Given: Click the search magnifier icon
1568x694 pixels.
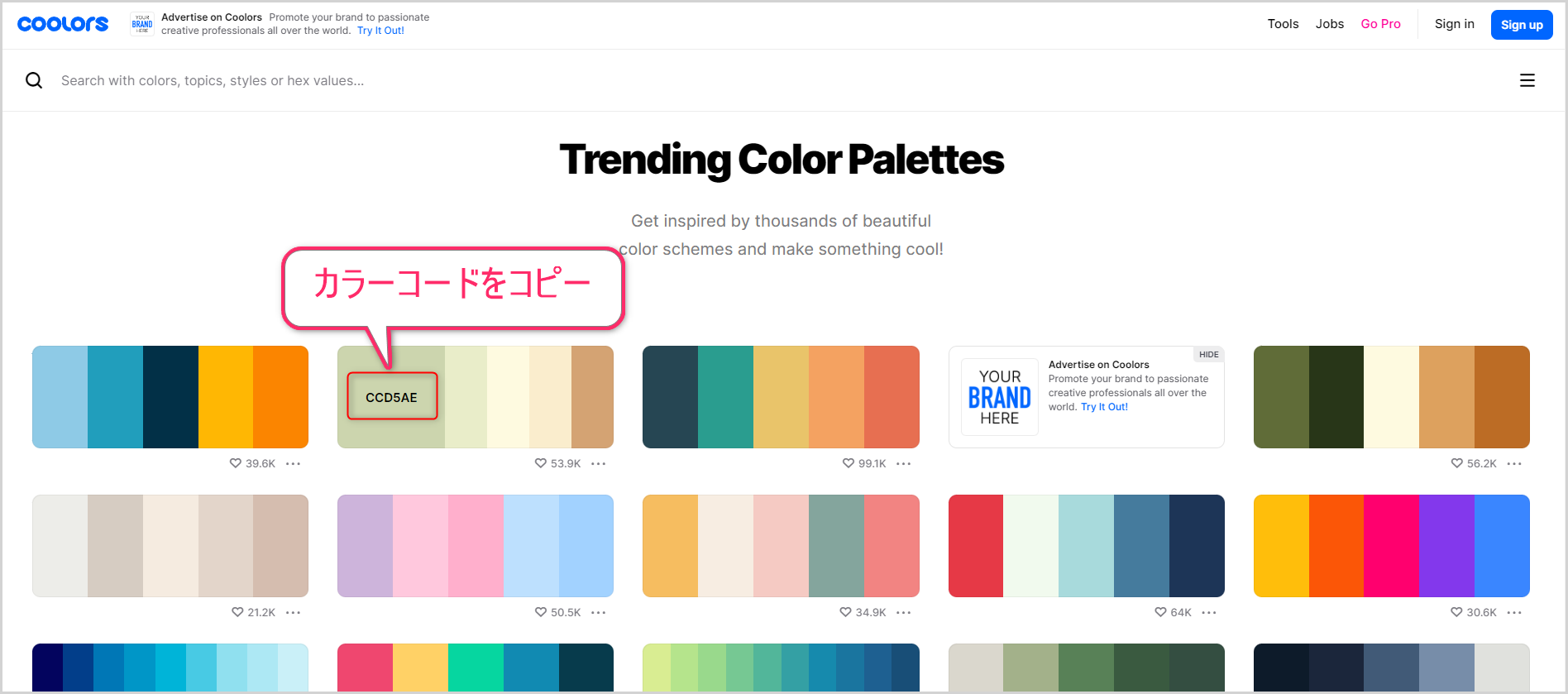Looking at the screenshot, I should [x=34, y=80].
